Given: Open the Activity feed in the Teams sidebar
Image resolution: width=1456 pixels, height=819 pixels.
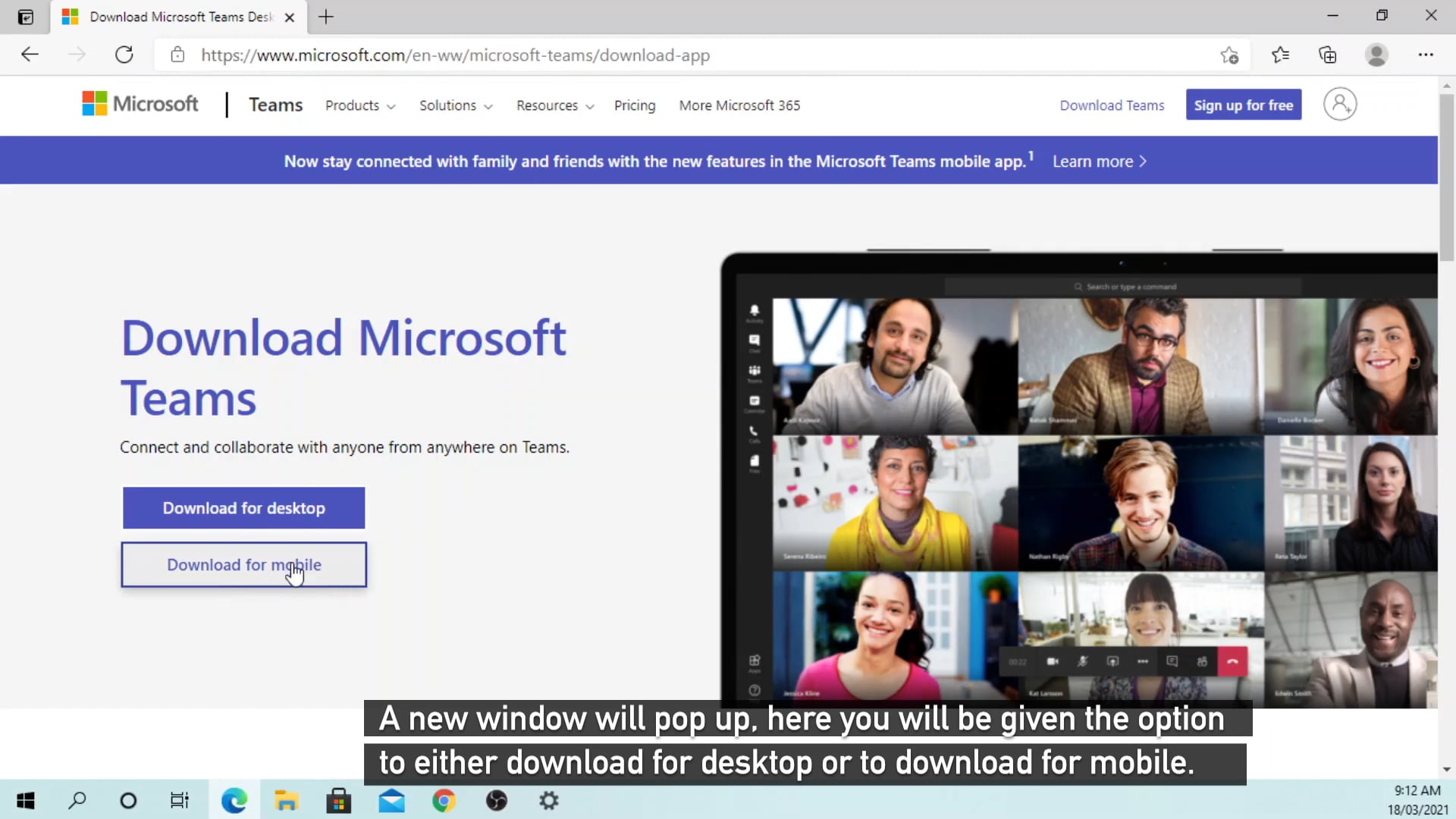Looking at the screenshot, I should click(754, 312).
